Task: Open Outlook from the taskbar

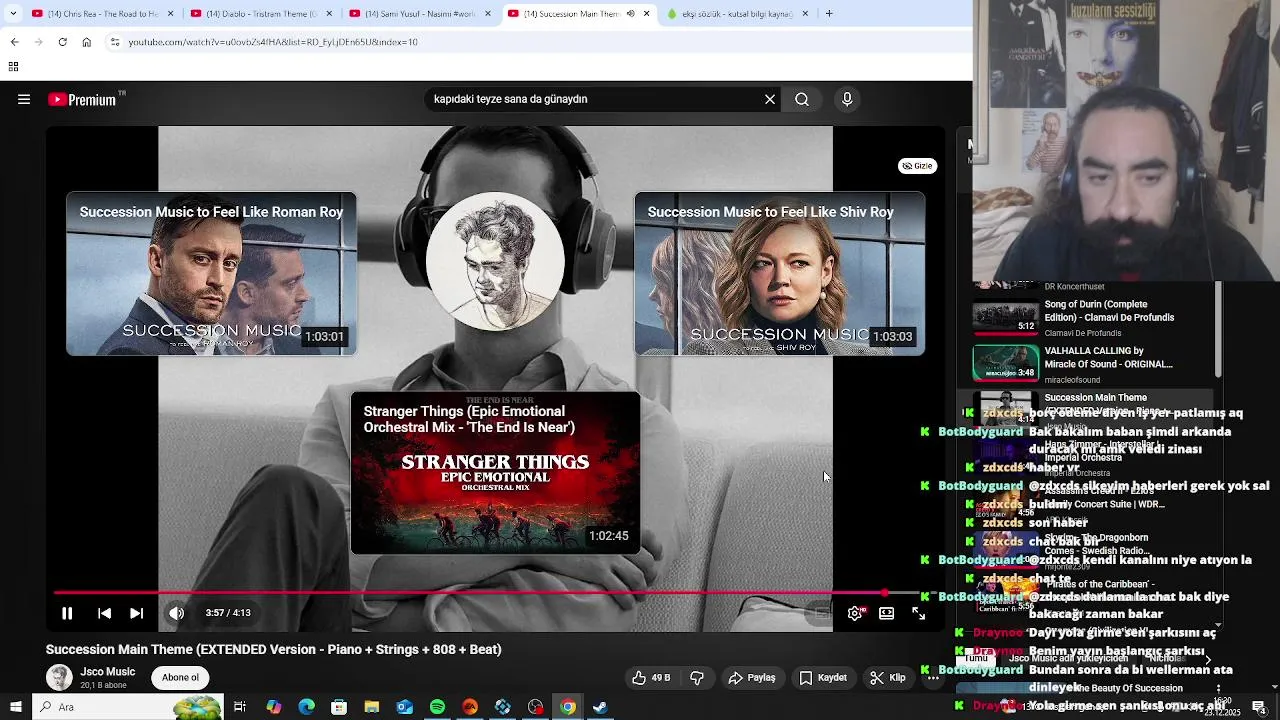Action: pyautogui.click(x=404, y=707)
